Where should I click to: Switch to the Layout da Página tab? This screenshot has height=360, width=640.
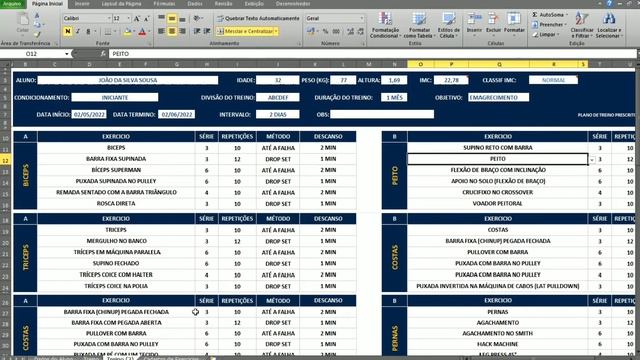tap(121, 4)
